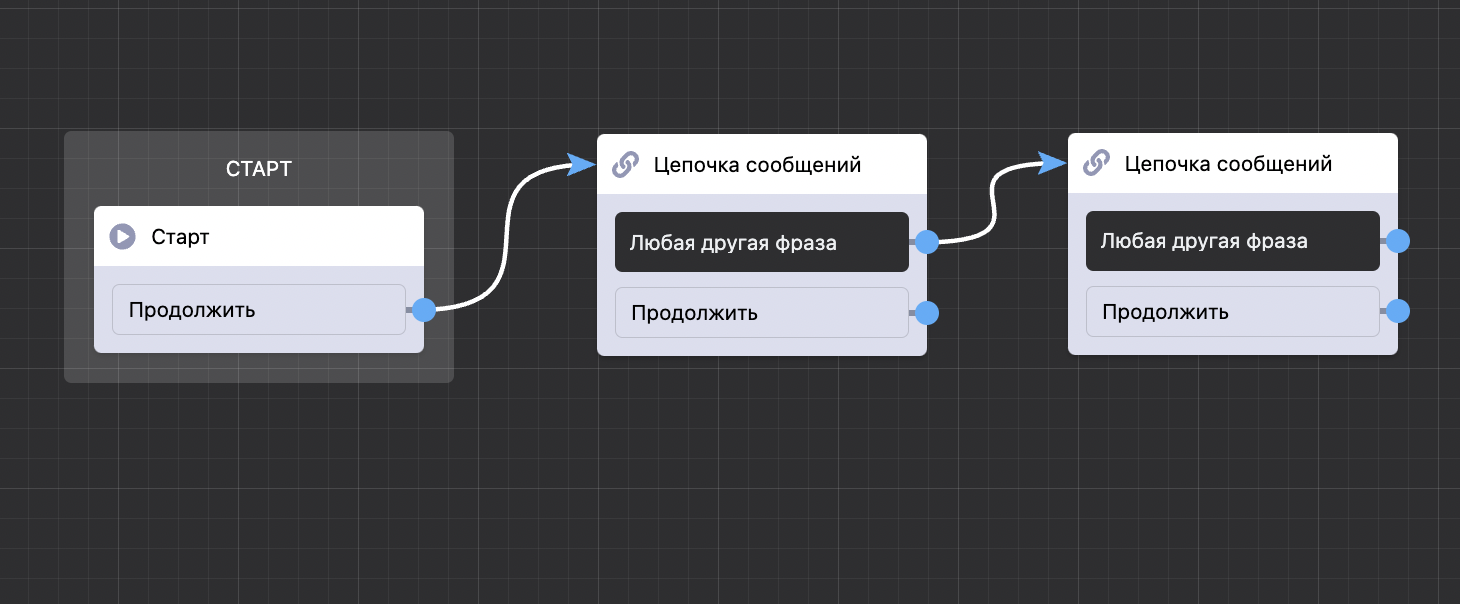This screenshot has height=604, width=1460.
Task: Click the blue output port of Старт's Продолжить
Action: coord(424,310)
